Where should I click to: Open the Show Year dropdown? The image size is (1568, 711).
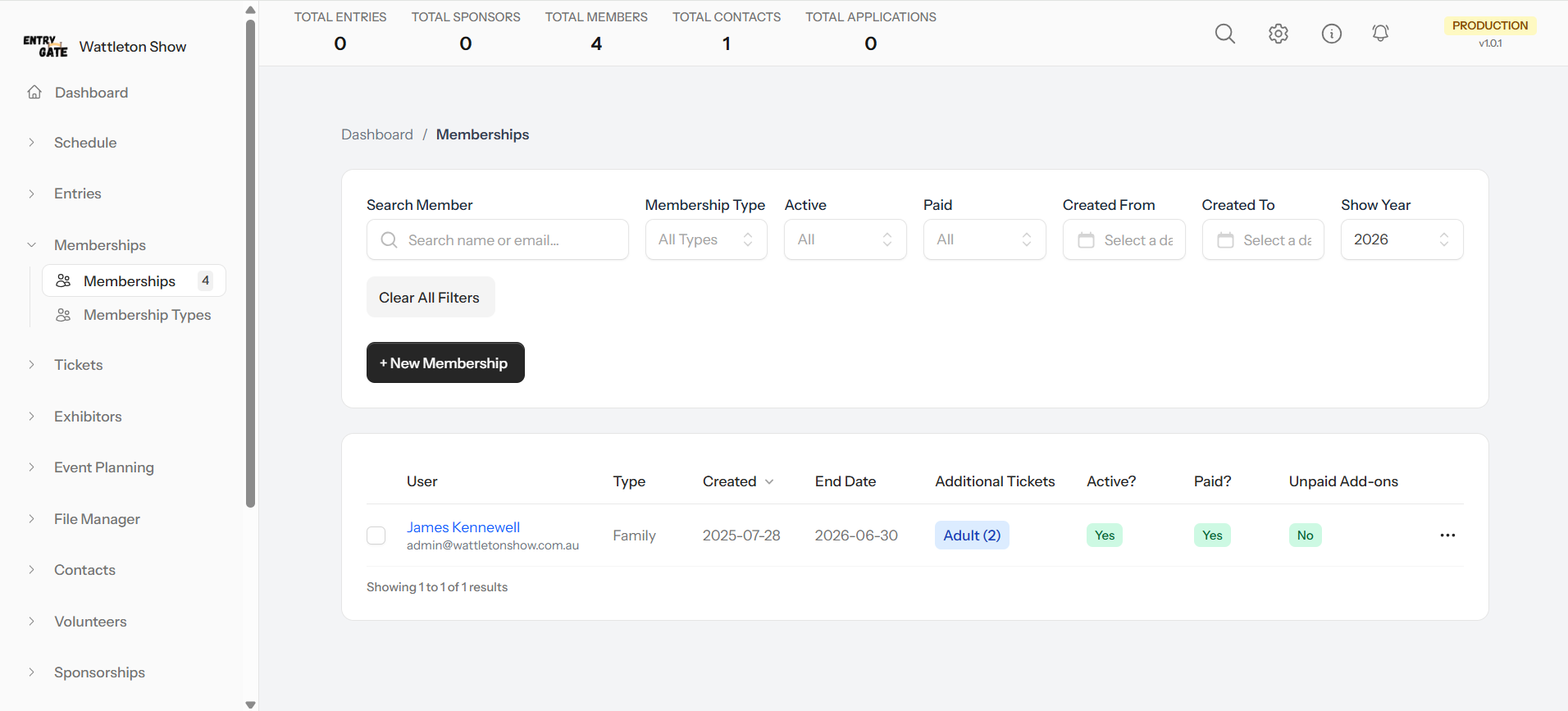pos(1401,239)
